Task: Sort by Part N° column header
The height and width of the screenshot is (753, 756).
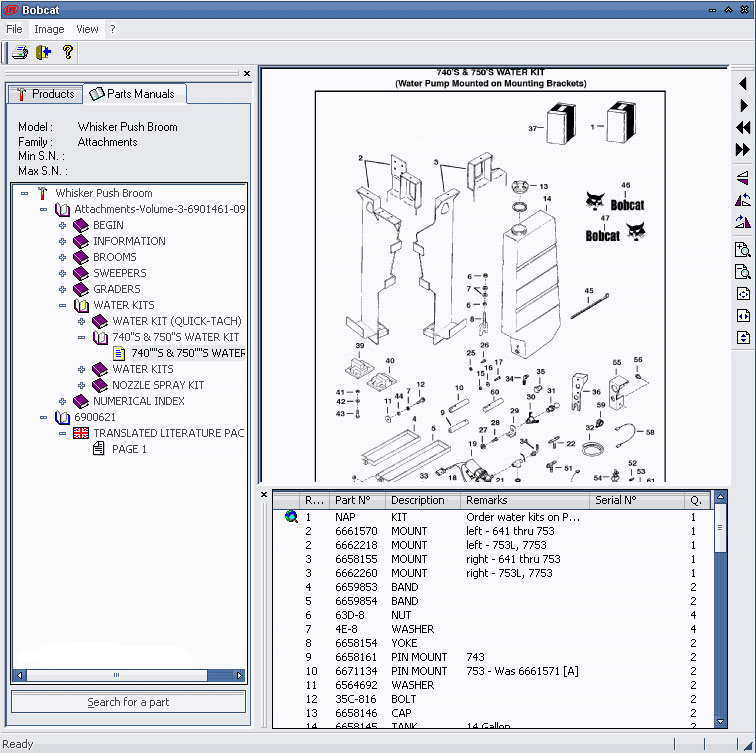Action: [x=357, y=500]
